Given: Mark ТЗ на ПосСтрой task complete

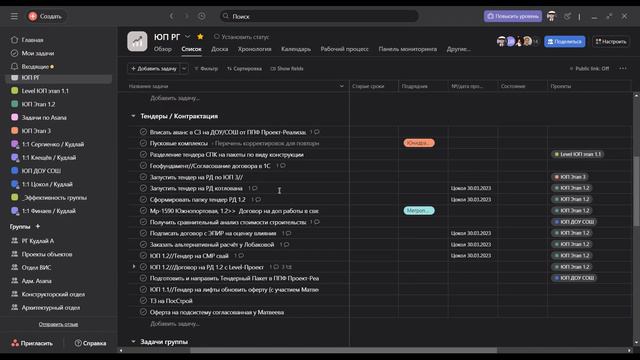Looking at the screenshot, I should pyautogui.click(x=143, y=301).
